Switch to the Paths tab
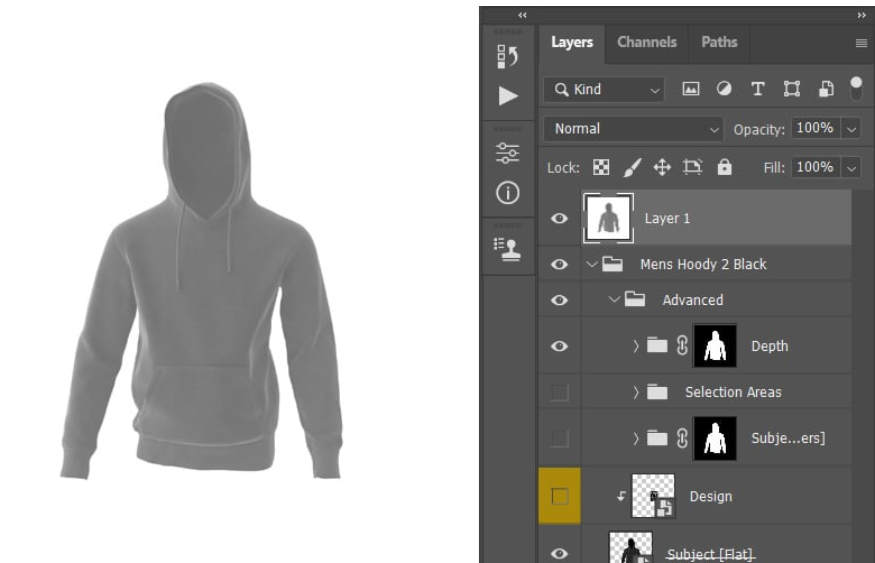 [719, 42]
